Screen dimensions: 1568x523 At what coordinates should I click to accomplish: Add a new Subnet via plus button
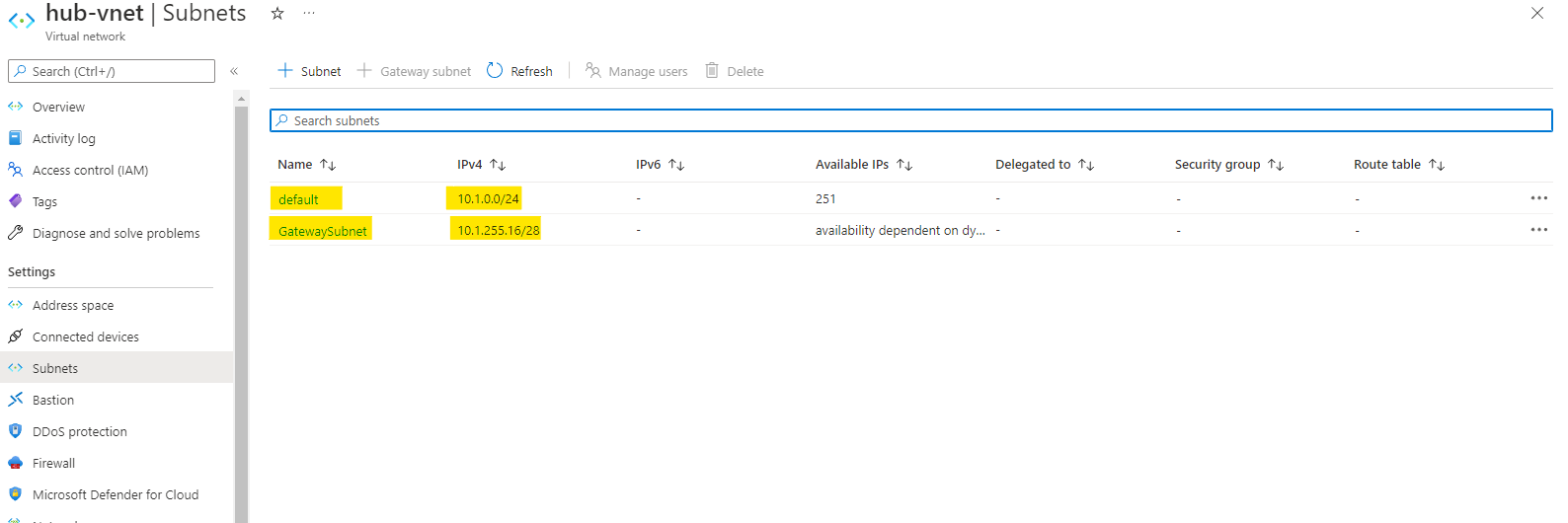point(309,71)
